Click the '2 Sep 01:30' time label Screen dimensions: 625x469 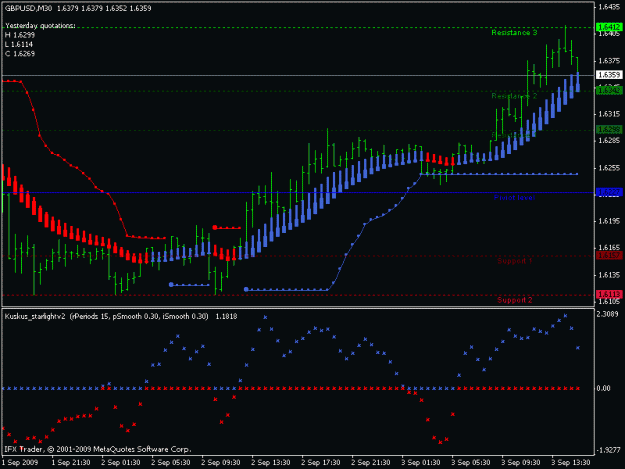tap(121, 463)
